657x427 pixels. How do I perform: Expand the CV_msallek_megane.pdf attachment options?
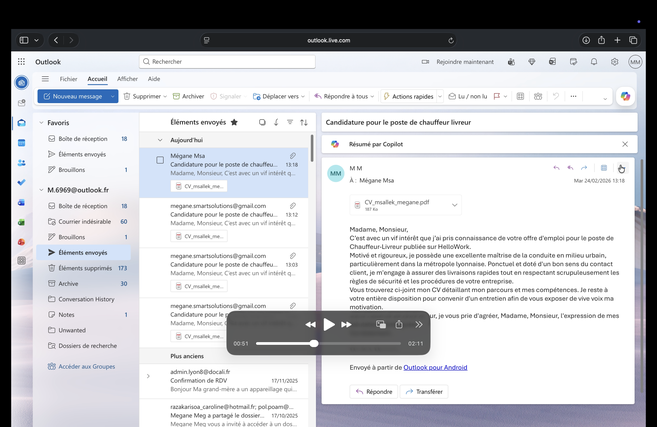(455, 205)
